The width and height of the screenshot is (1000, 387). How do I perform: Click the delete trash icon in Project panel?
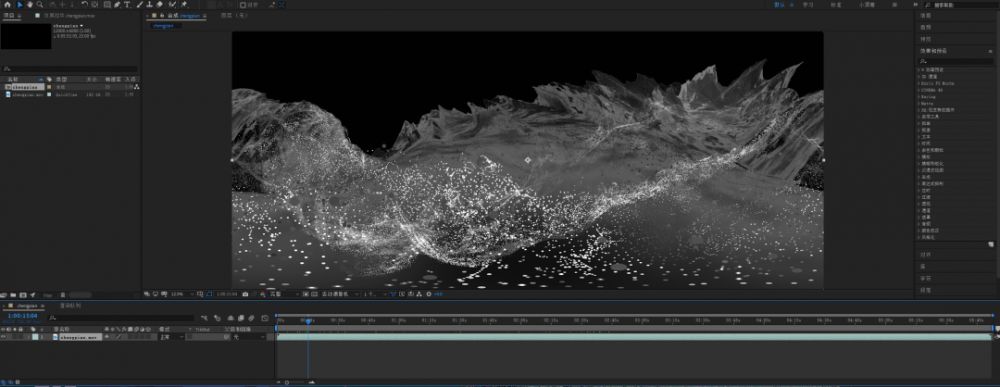(x=62, y=295)
